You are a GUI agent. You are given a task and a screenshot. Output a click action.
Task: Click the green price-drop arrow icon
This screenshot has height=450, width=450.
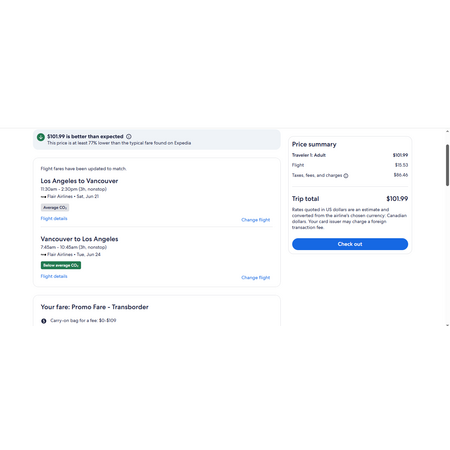tap(41, 137)
